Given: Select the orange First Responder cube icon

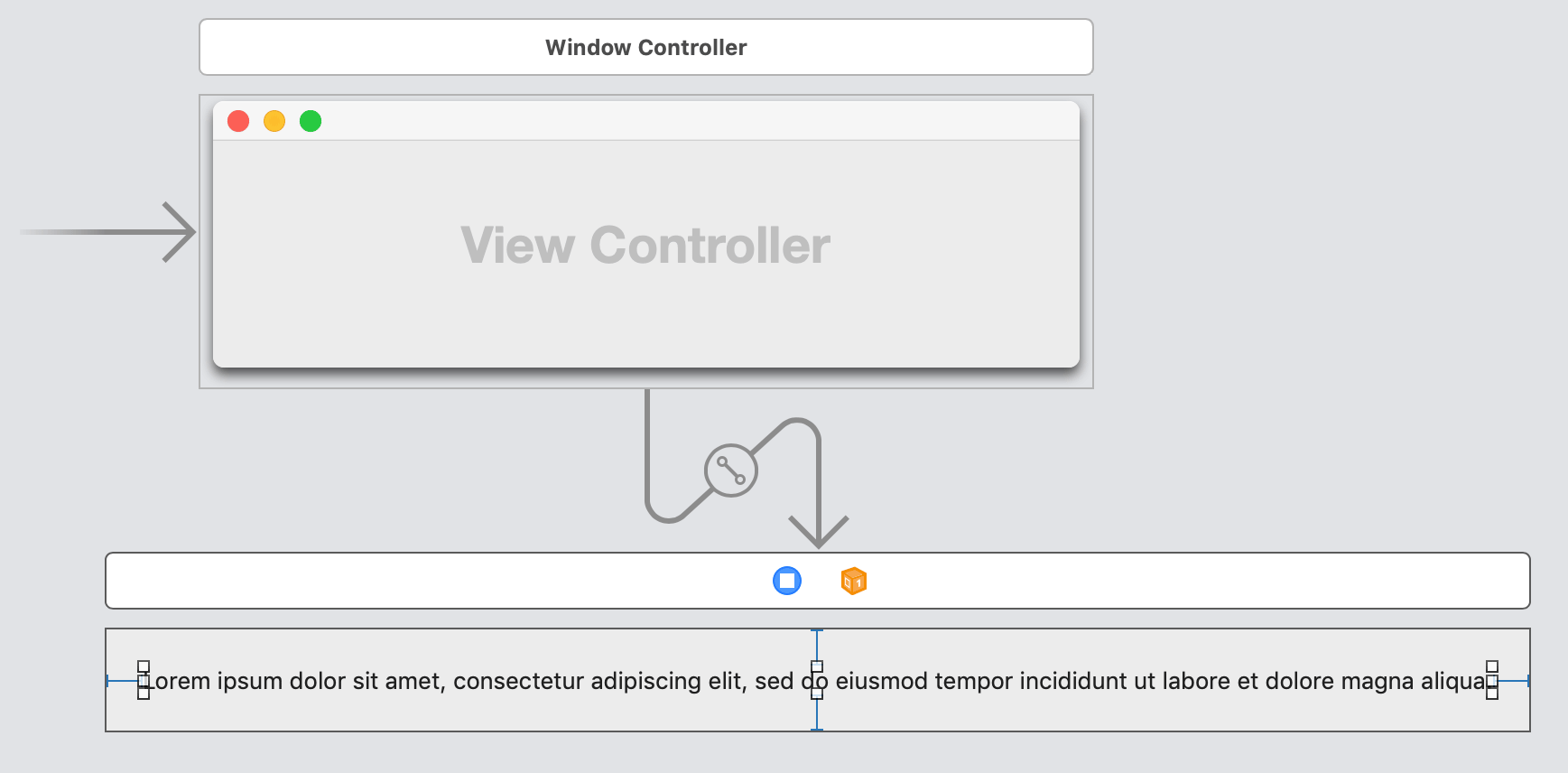Looking at the screenshot, I should 853,581.
